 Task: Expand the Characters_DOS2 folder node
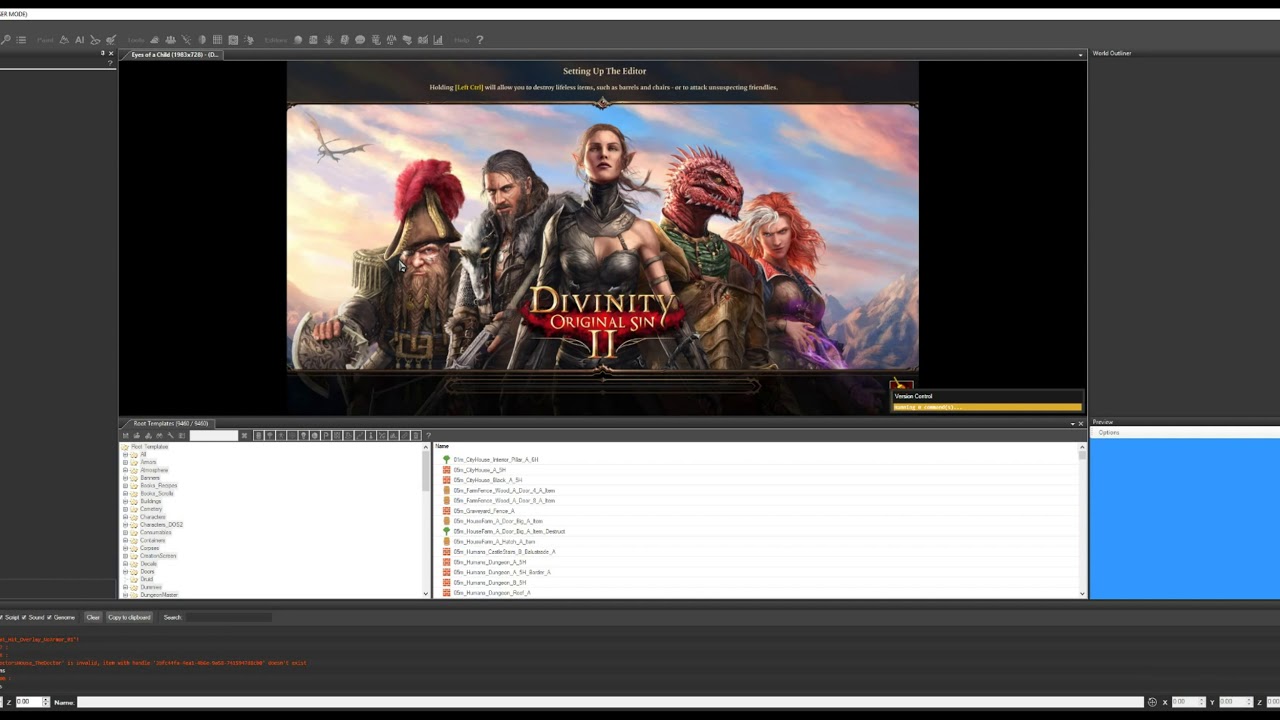click(x=126, y=525)
